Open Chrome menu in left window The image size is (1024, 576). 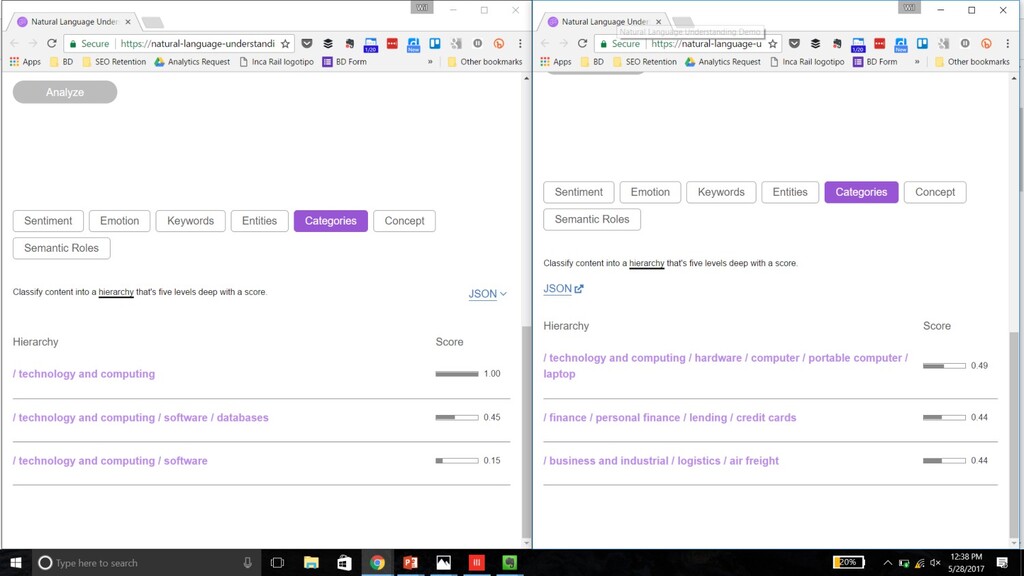[520, 44]
